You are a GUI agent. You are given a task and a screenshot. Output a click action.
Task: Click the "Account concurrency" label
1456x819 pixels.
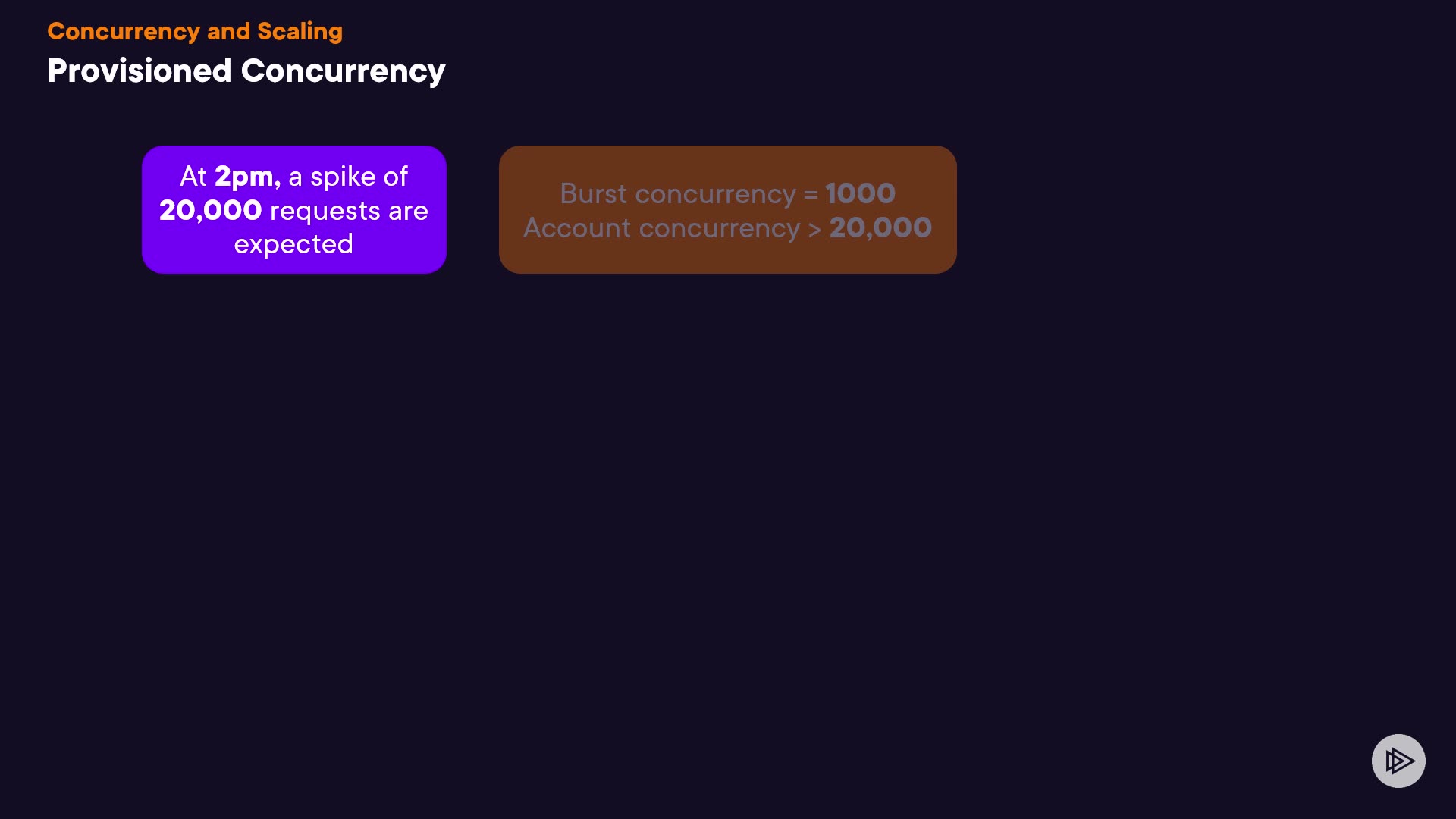661,228
